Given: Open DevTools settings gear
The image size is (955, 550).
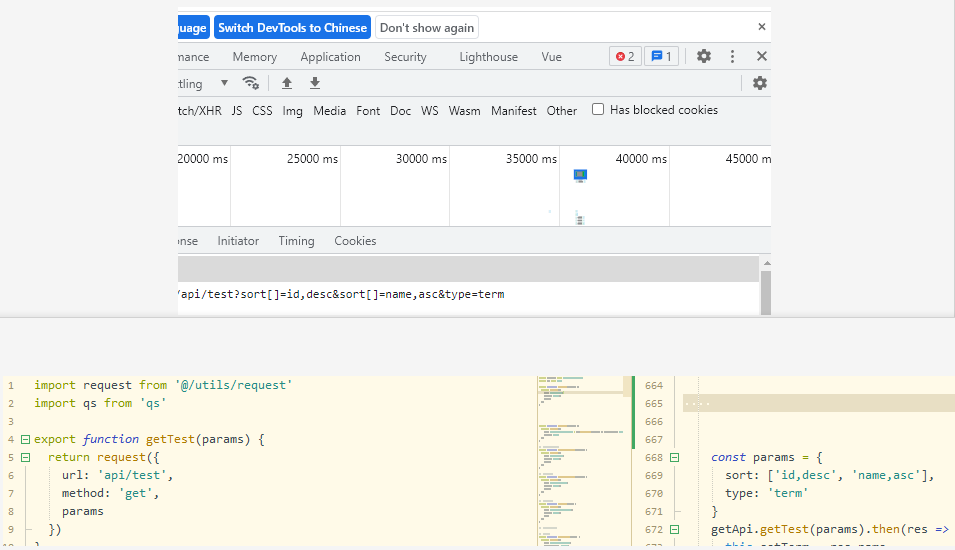Looking at the screenshot, I should (703, 56).
